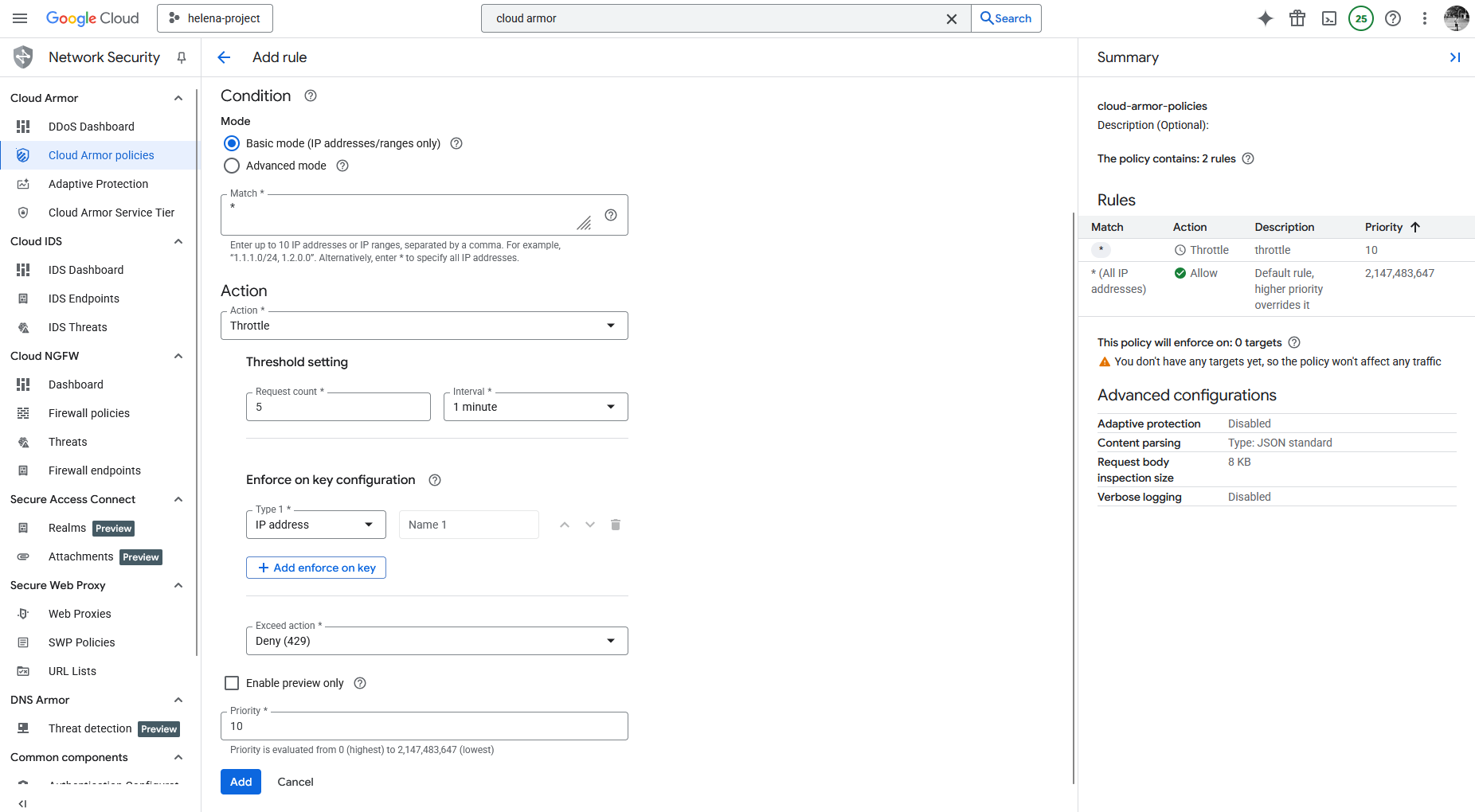This screenshot has width=1475, height=812.
Task: Collapse the Summary side panel
Action: pos(1454,57)
